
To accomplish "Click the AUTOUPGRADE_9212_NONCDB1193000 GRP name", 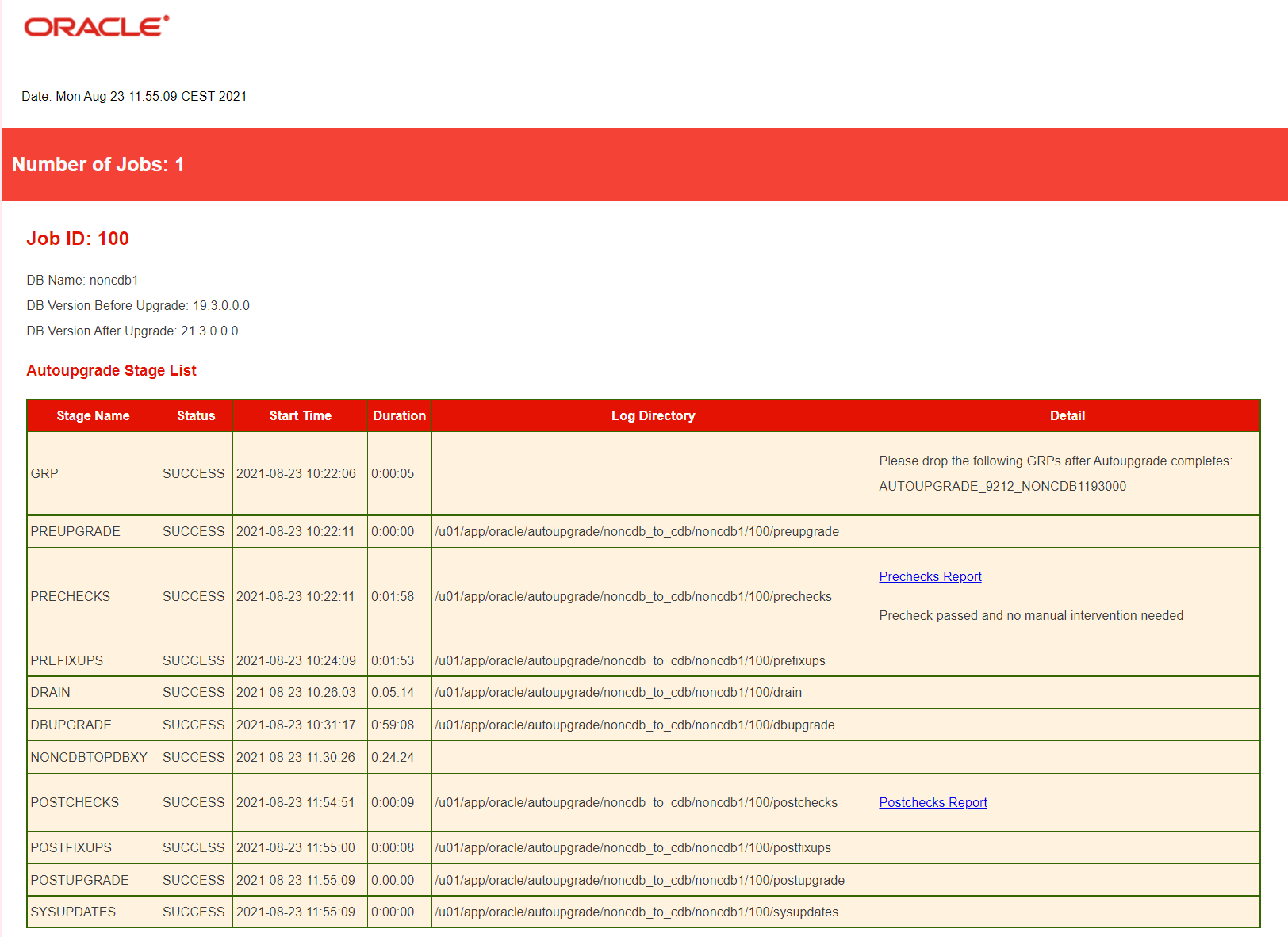I will click(x=1002, y=486).
